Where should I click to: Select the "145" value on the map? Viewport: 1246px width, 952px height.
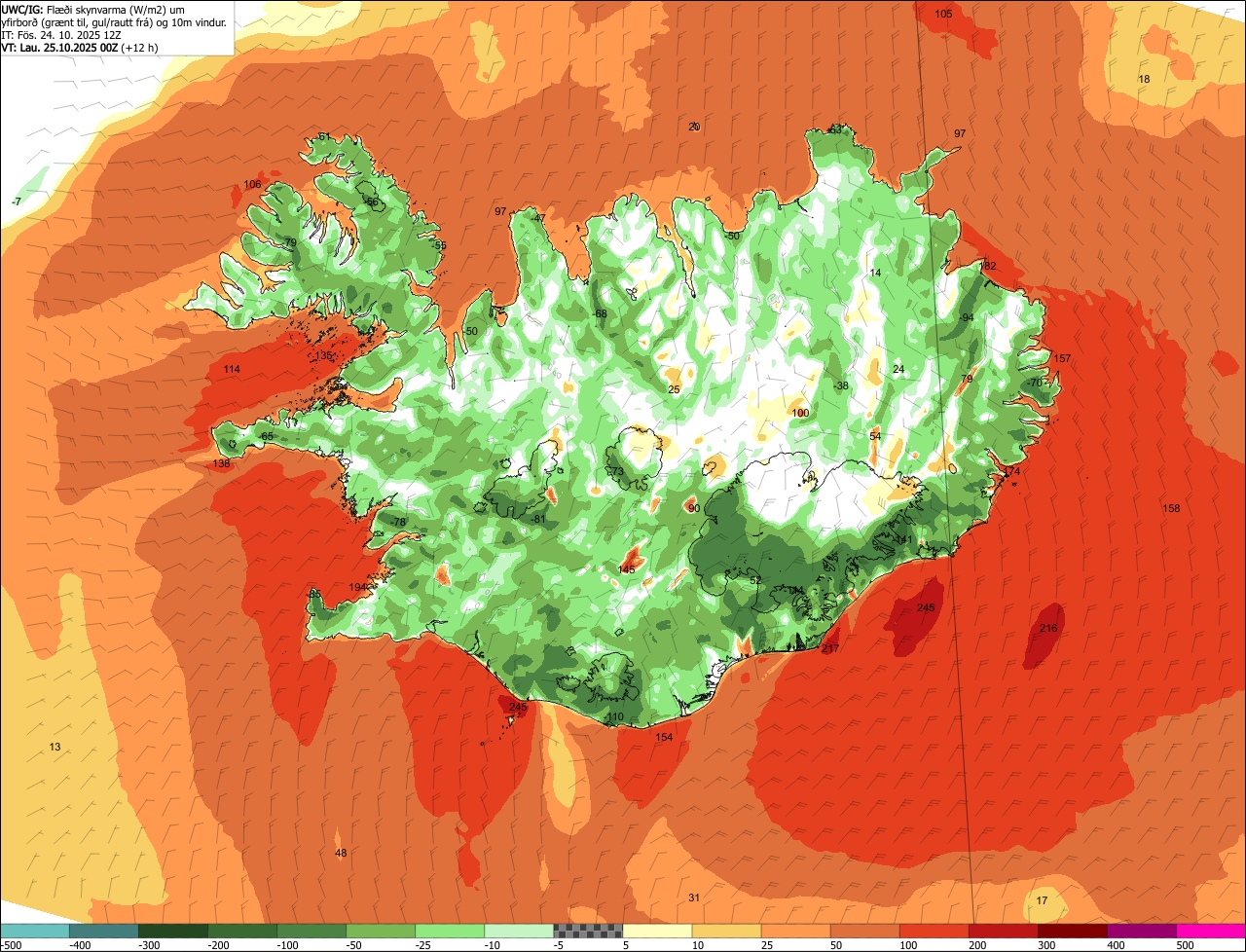pyautogui.click(x=627, y=569)
